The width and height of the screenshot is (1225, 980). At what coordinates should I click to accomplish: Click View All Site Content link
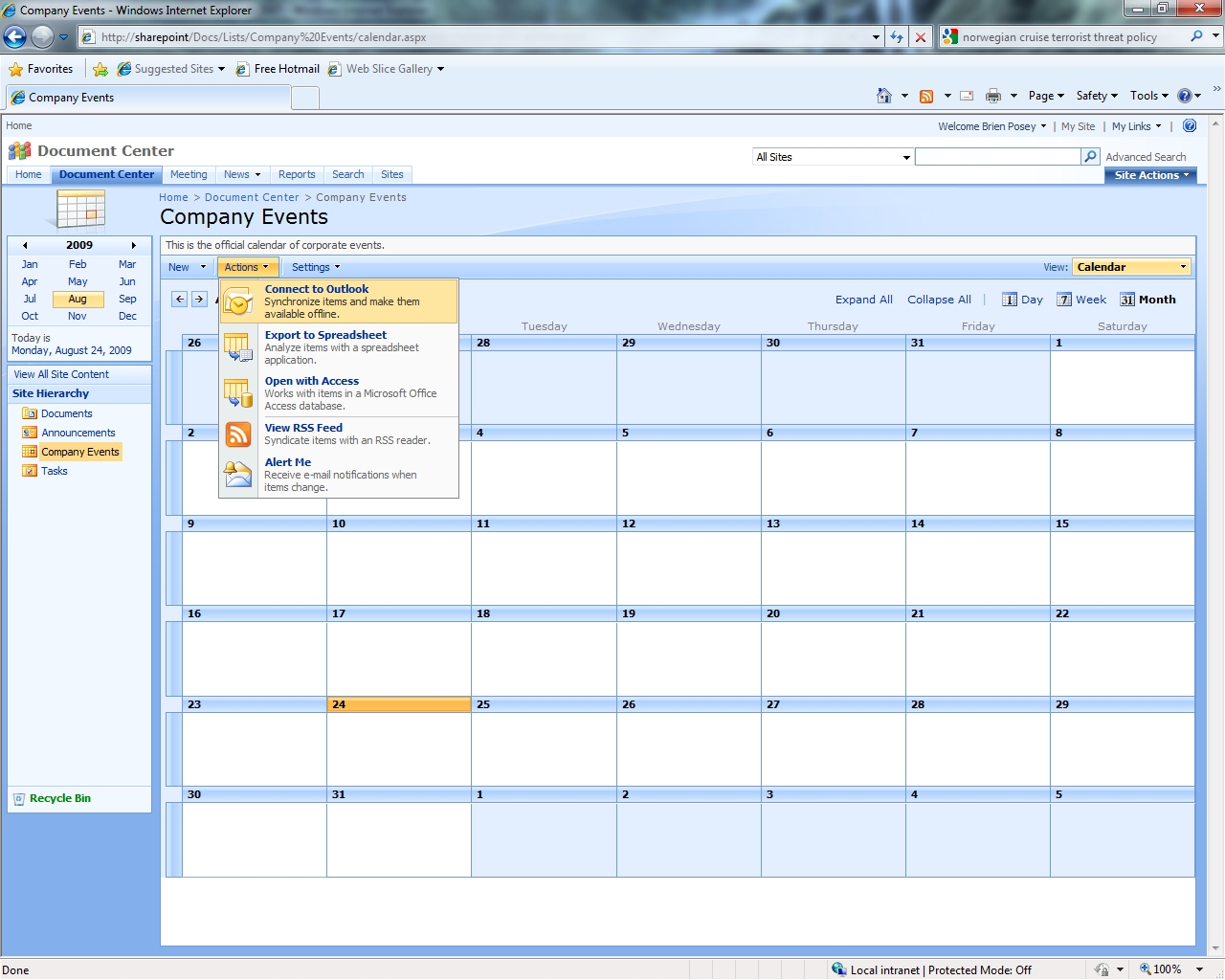pos(61,374)
